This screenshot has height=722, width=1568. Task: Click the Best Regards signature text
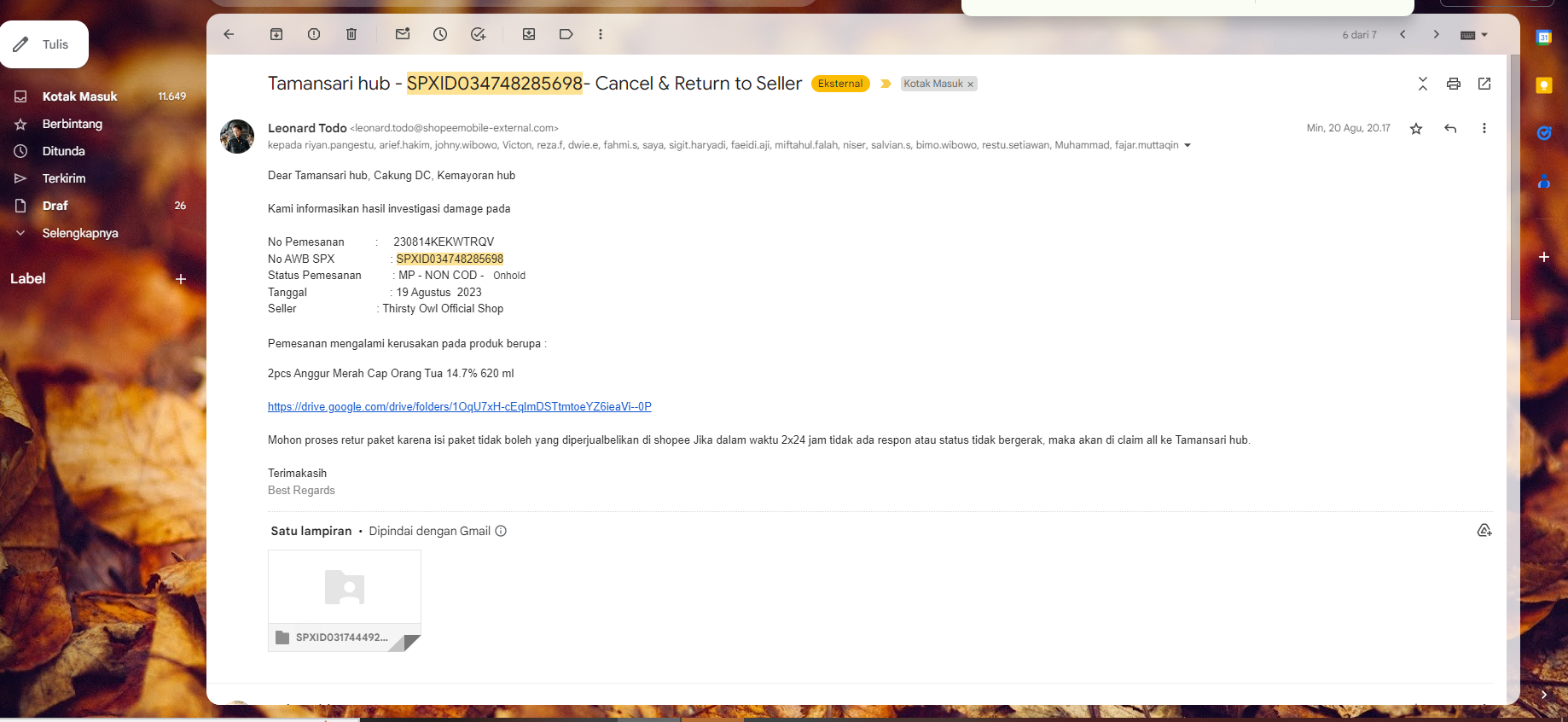[x=301, y=491]
